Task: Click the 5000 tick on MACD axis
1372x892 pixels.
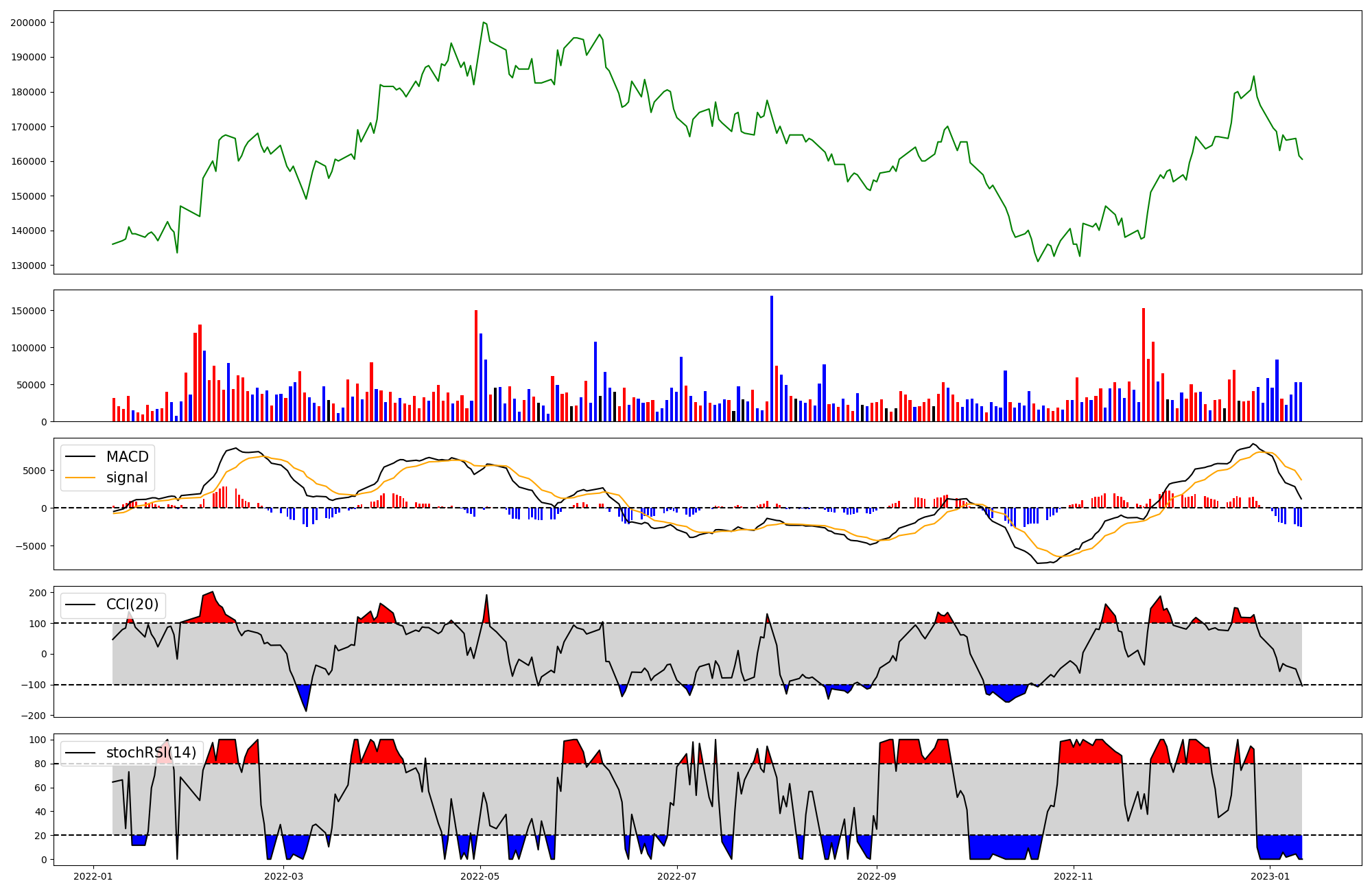Action: pyautogui.click(x=34, y=471)
